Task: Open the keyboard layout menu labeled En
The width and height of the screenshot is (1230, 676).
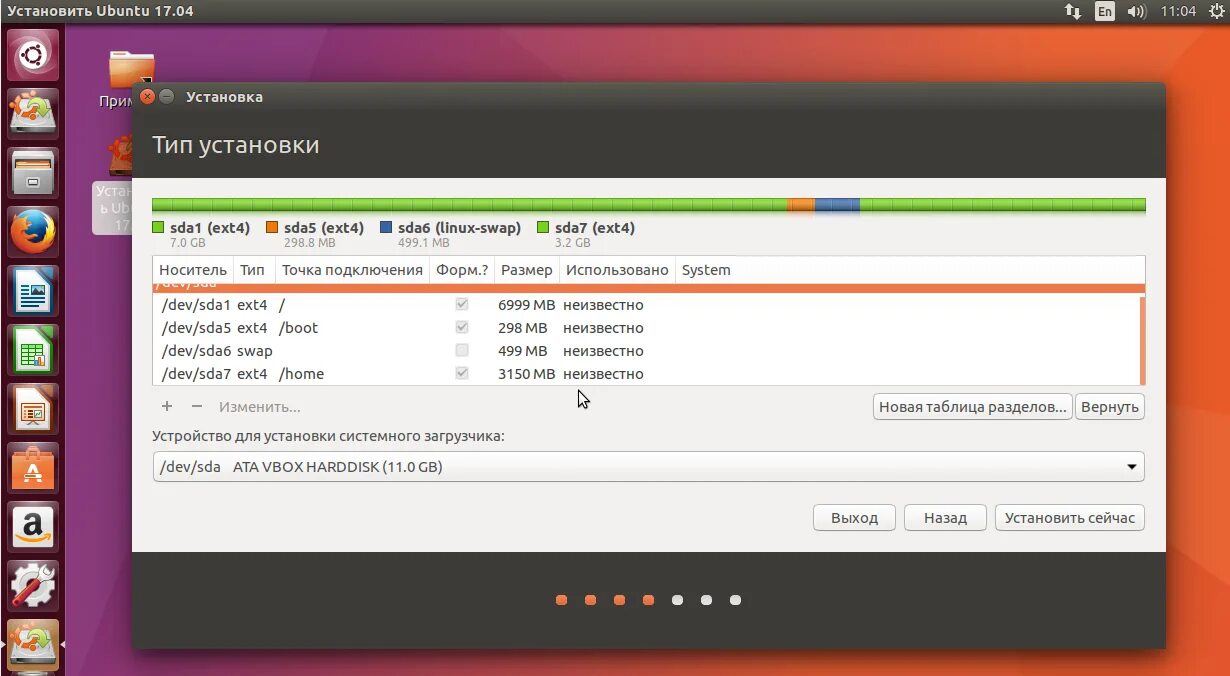Action: (x=1102, y=11)
